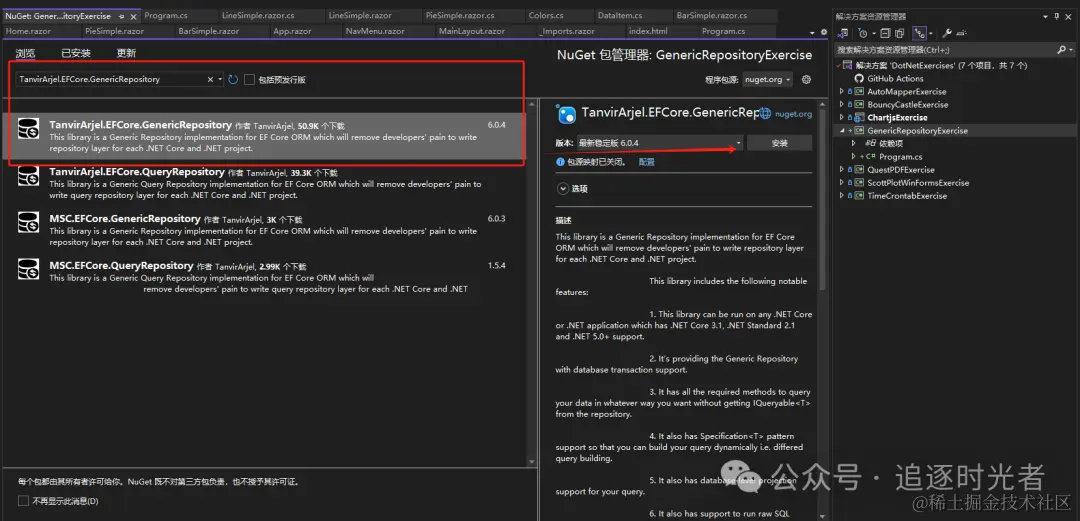Viewport: 1080px width, 521px height.
Task: Click package list vertical scrollbar down arrow
Action: 532,461
